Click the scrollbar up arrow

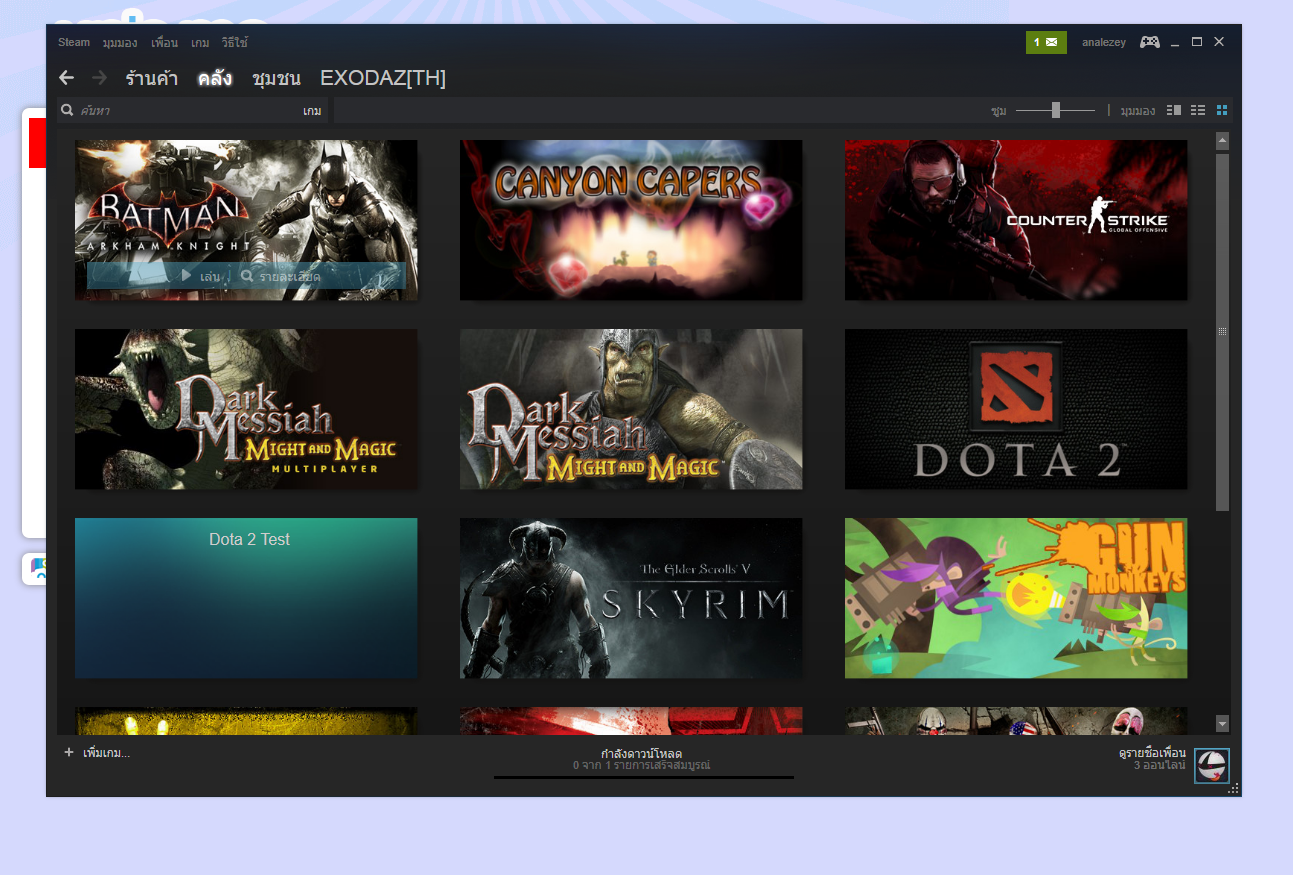(x=1222, y=141)
